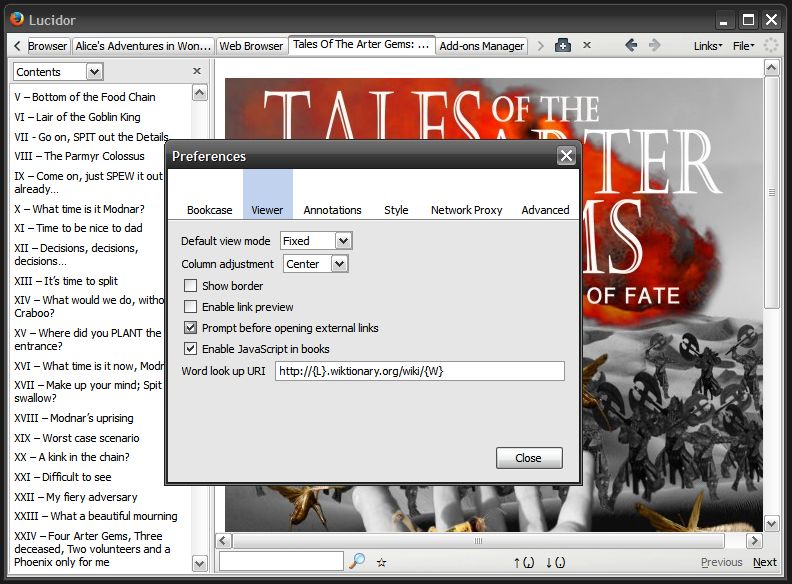Switch to Browser tab
The height and width of the screenshot is (584, 792).
click(47, 46)
